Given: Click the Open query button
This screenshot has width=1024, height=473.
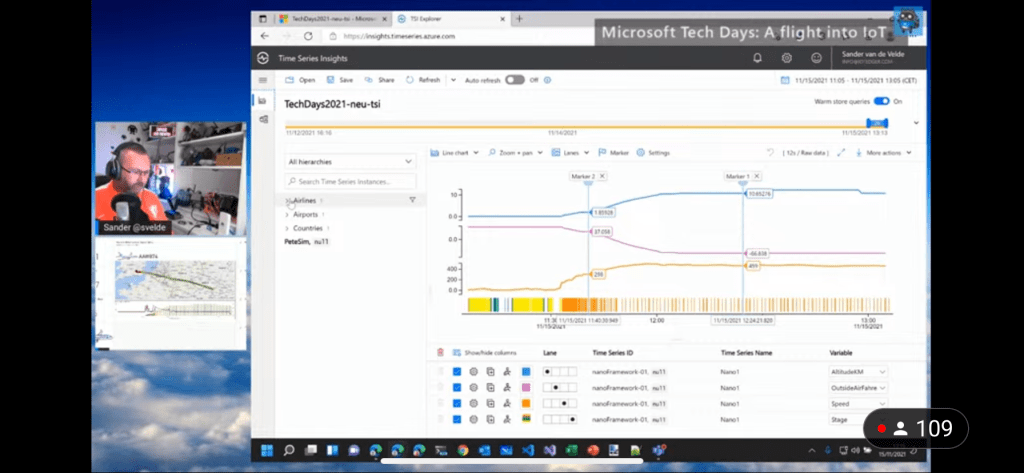Looking at the screenshot, I should pos(300,80).
